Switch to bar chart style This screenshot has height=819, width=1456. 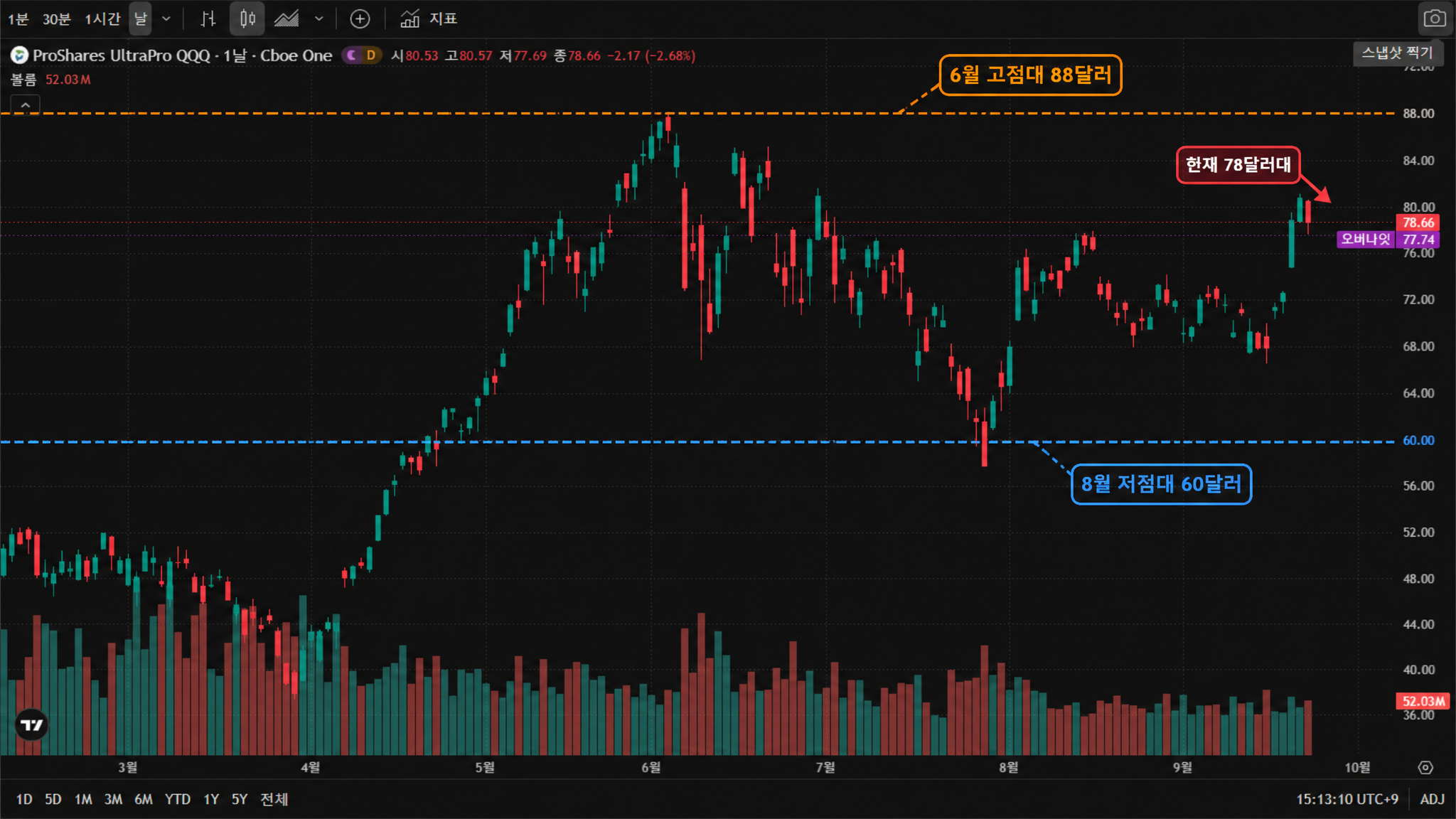(x=208, y=19)
